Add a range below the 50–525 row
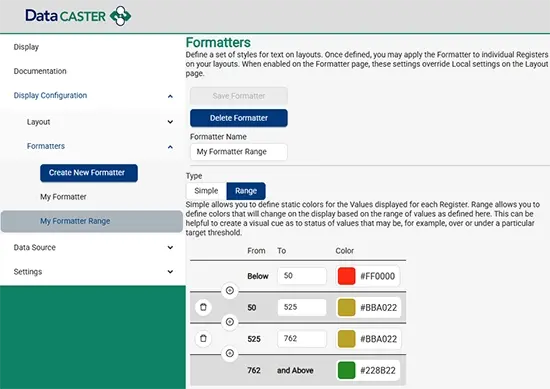Viewport: 550px width, 389px height. (x=230, y=322)
